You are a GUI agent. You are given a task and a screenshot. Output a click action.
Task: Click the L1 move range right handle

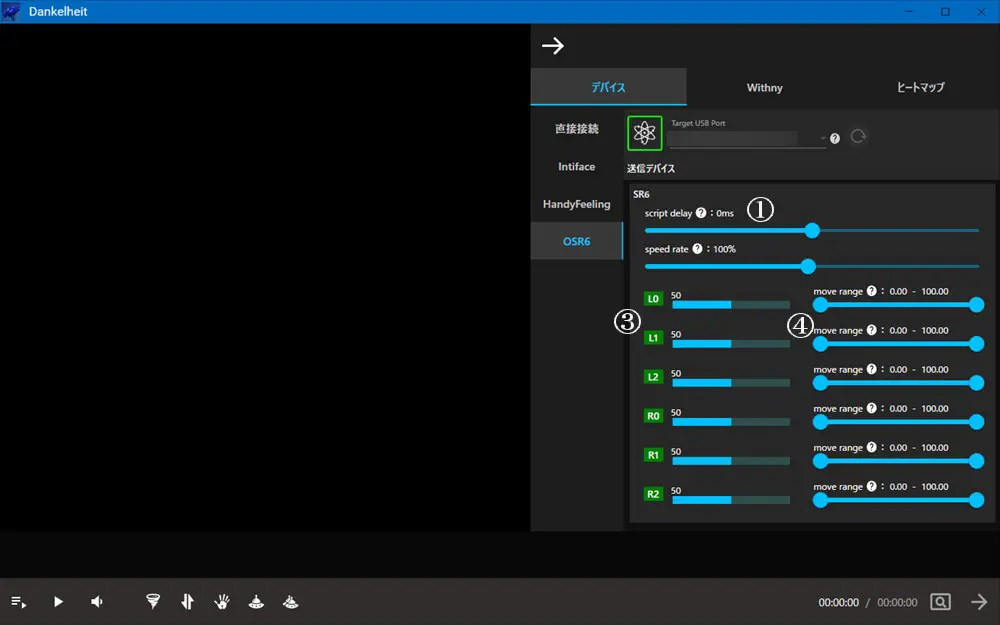point(976,344)
